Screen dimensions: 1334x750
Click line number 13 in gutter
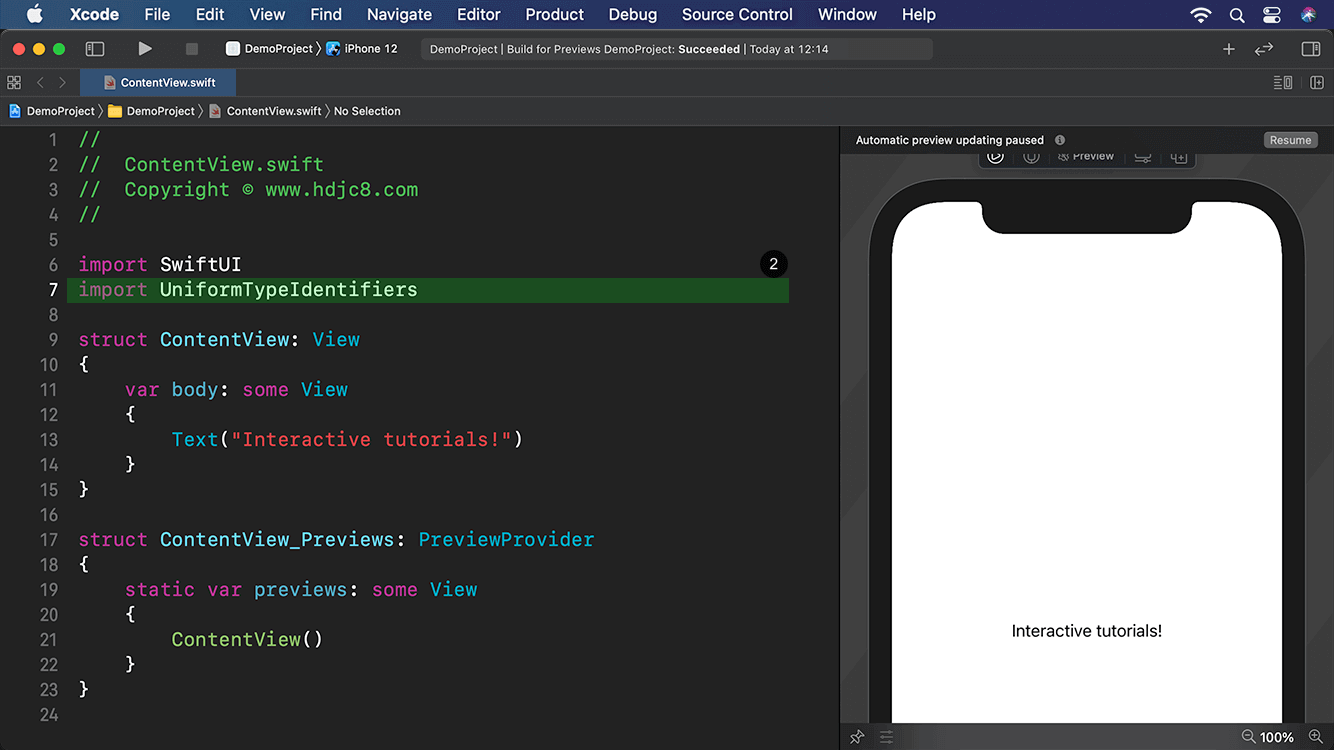click(x=48, y=440)
